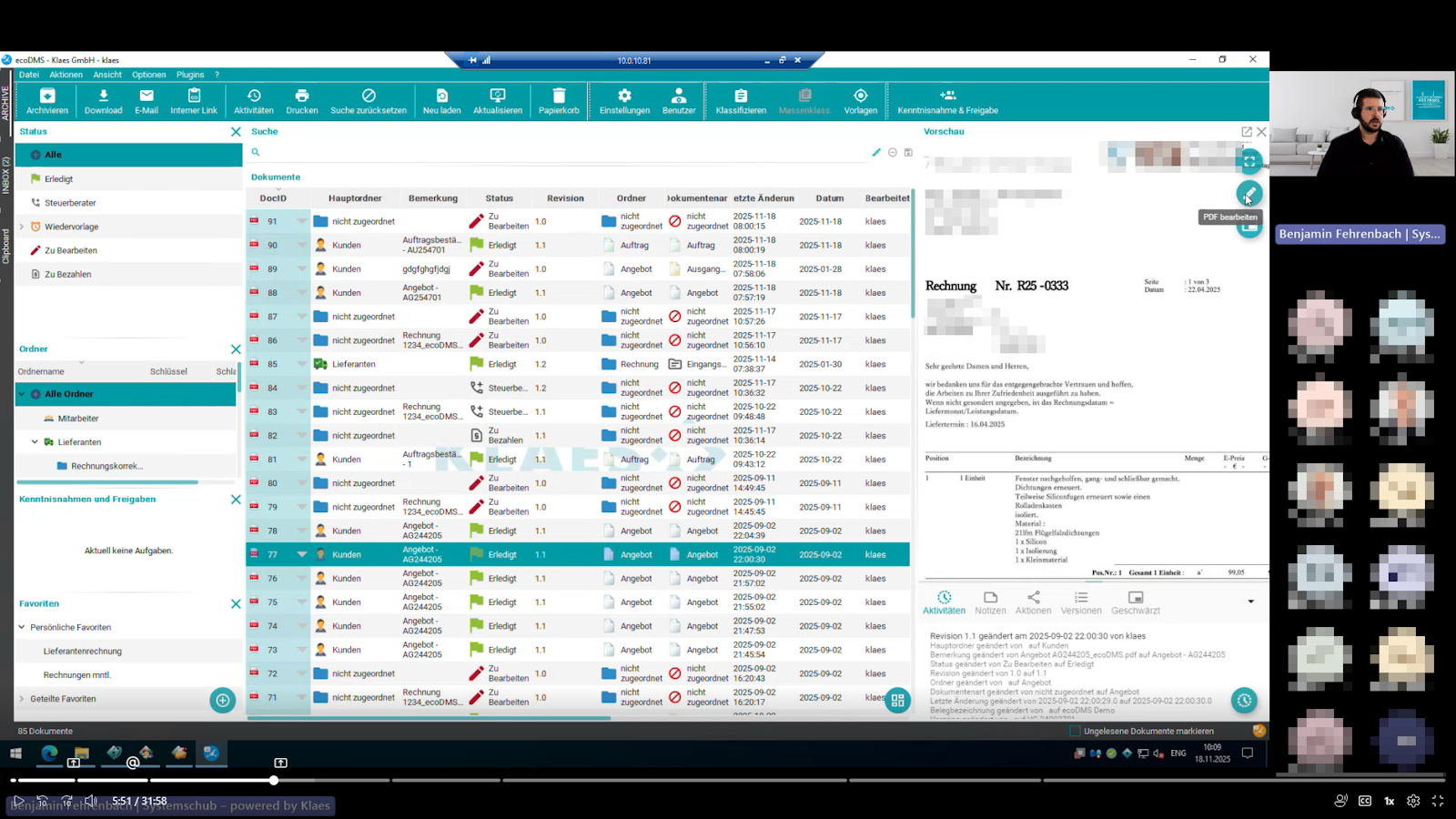This screenshot has height=819, width=1456.
Task: Click the Klassifizieren toolbar icon
Action: point(741,96)
